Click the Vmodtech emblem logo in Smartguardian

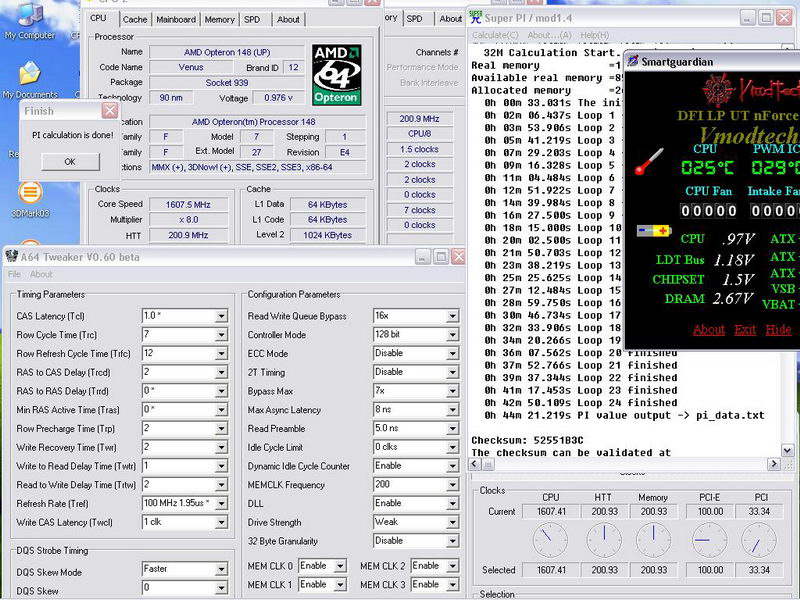(718, 90)
